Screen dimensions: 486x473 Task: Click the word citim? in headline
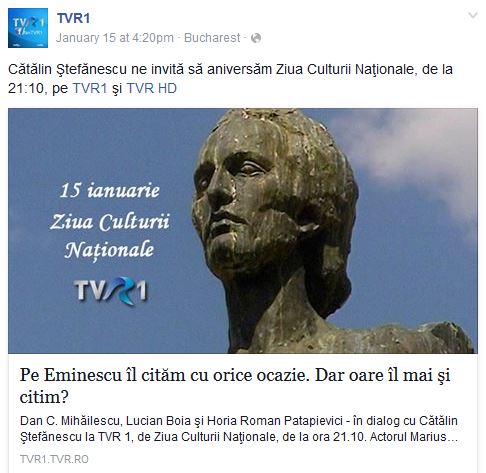(44, 397)
